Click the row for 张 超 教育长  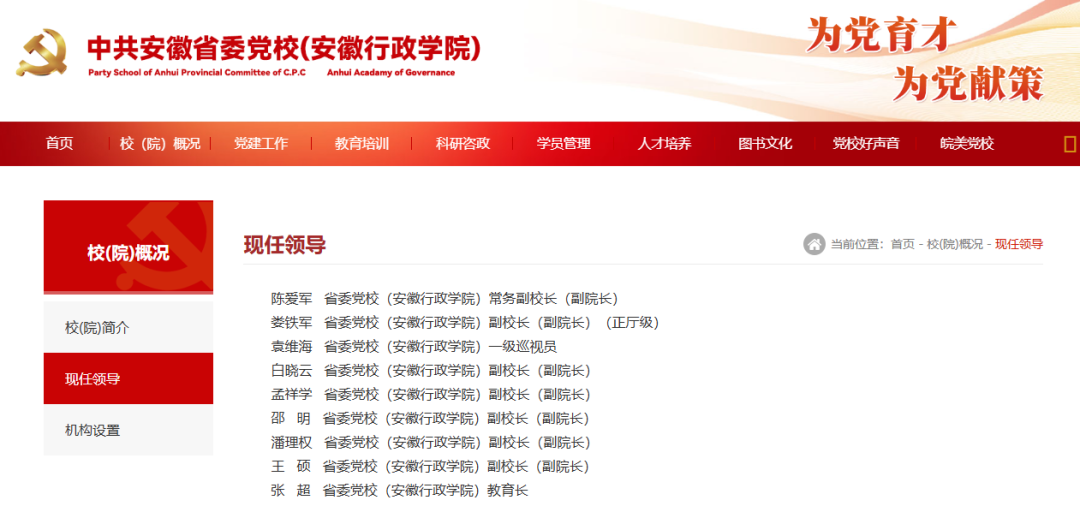point(399,490)
